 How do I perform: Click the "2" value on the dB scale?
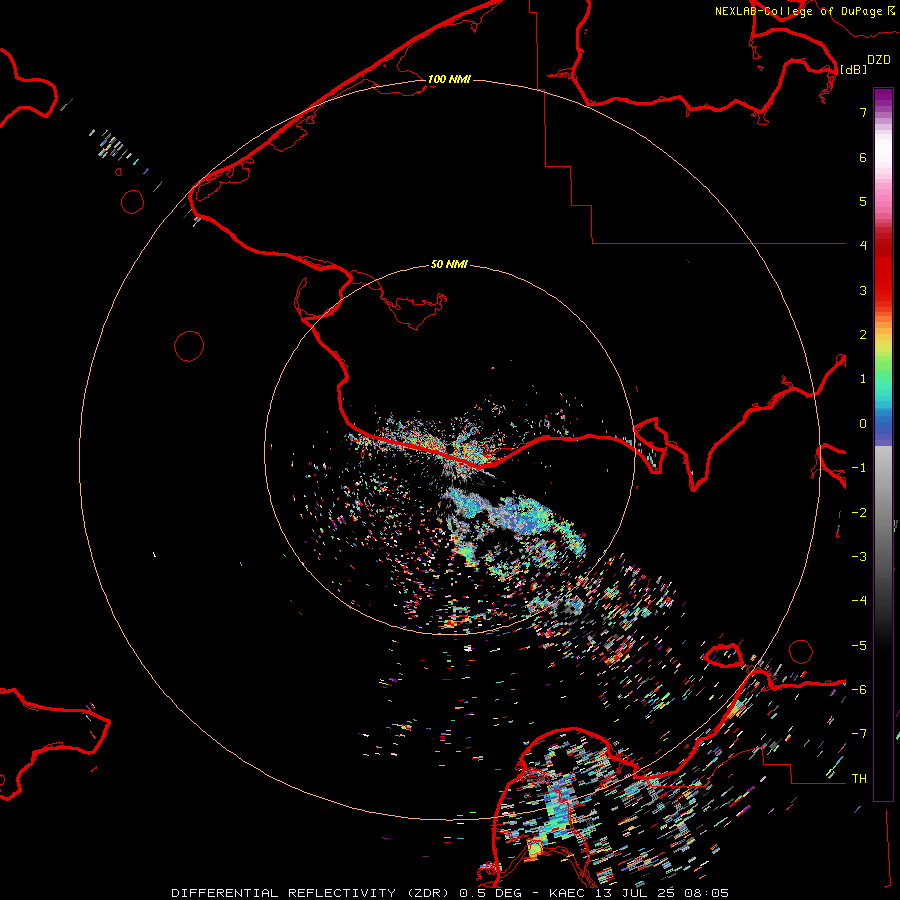(x=863, y=335)
